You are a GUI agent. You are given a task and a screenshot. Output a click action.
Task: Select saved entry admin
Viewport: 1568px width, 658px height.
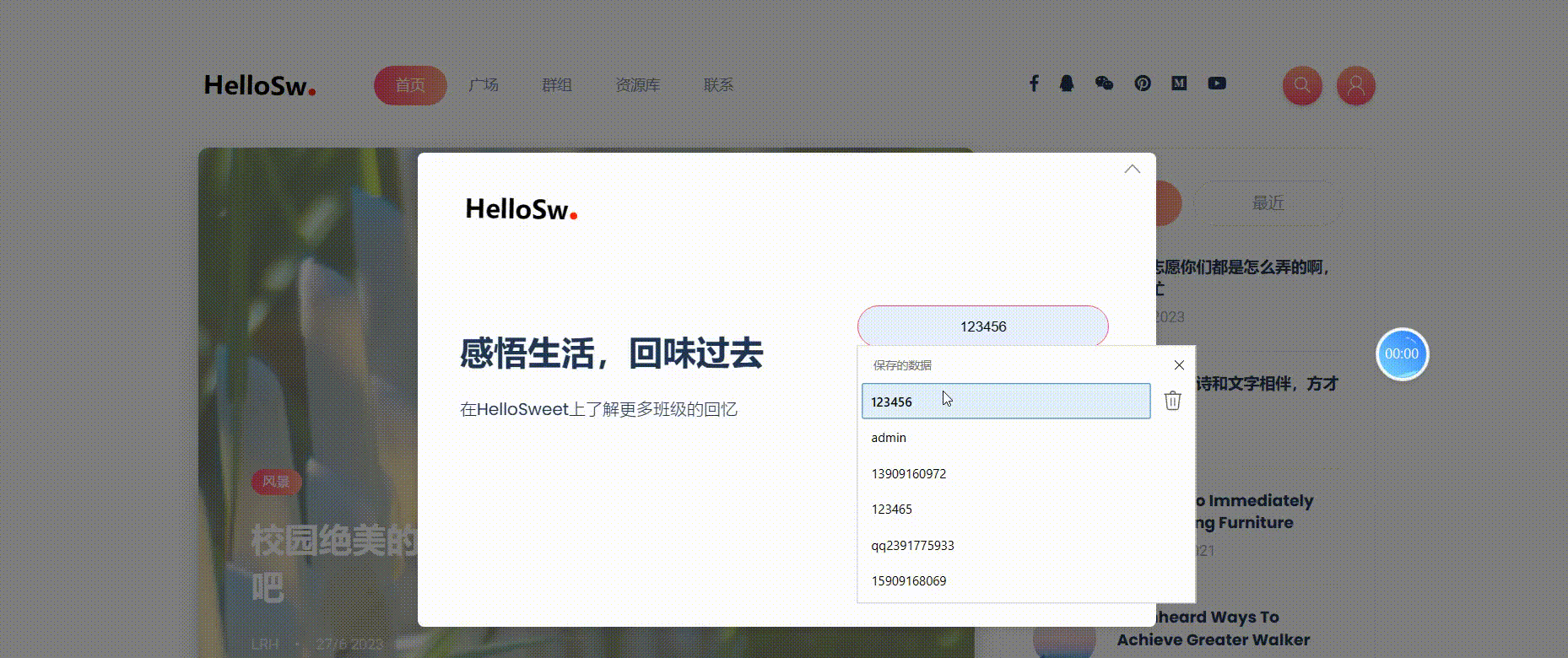[1006, 438]
